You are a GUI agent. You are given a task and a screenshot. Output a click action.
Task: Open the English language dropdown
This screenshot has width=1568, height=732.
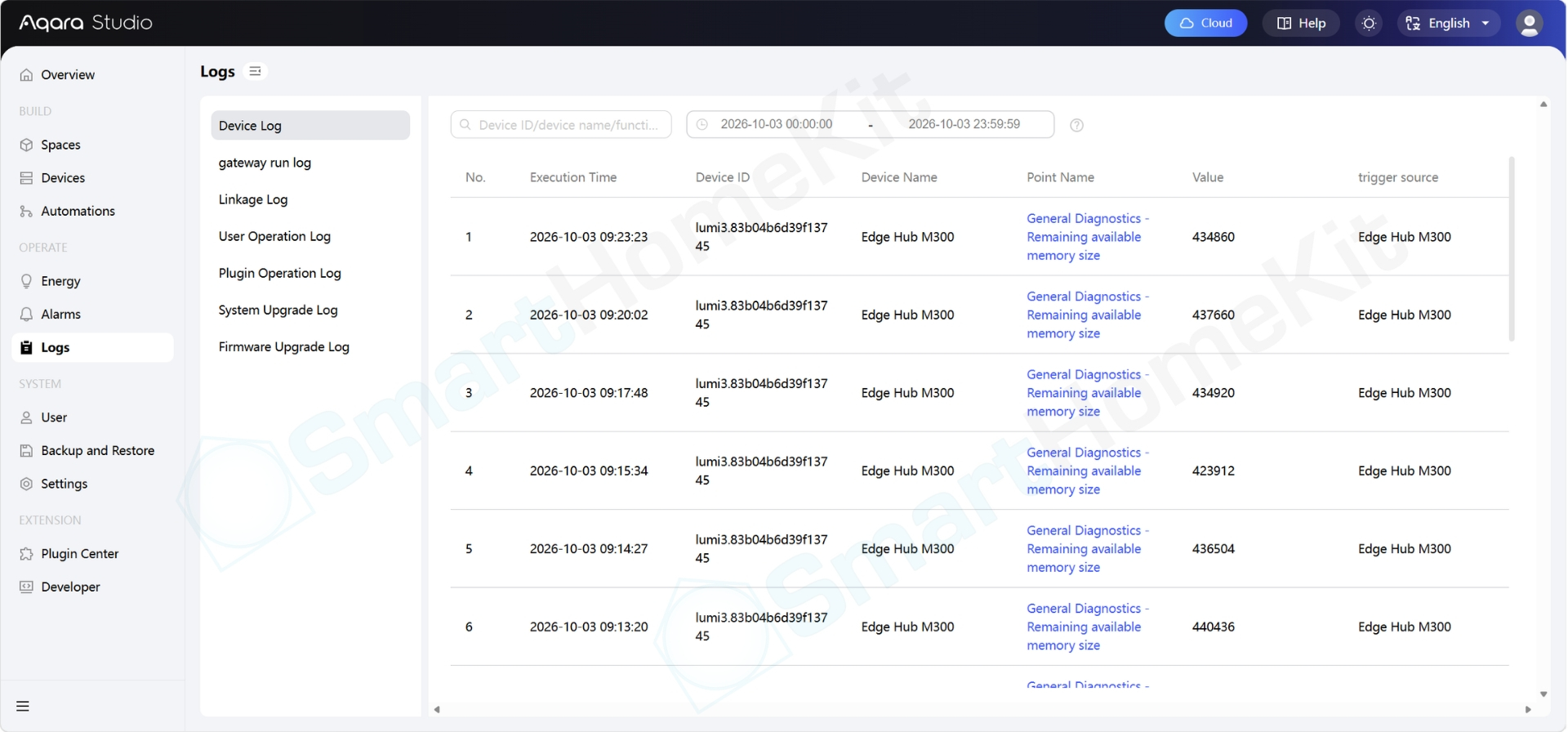pos(1449,23)
